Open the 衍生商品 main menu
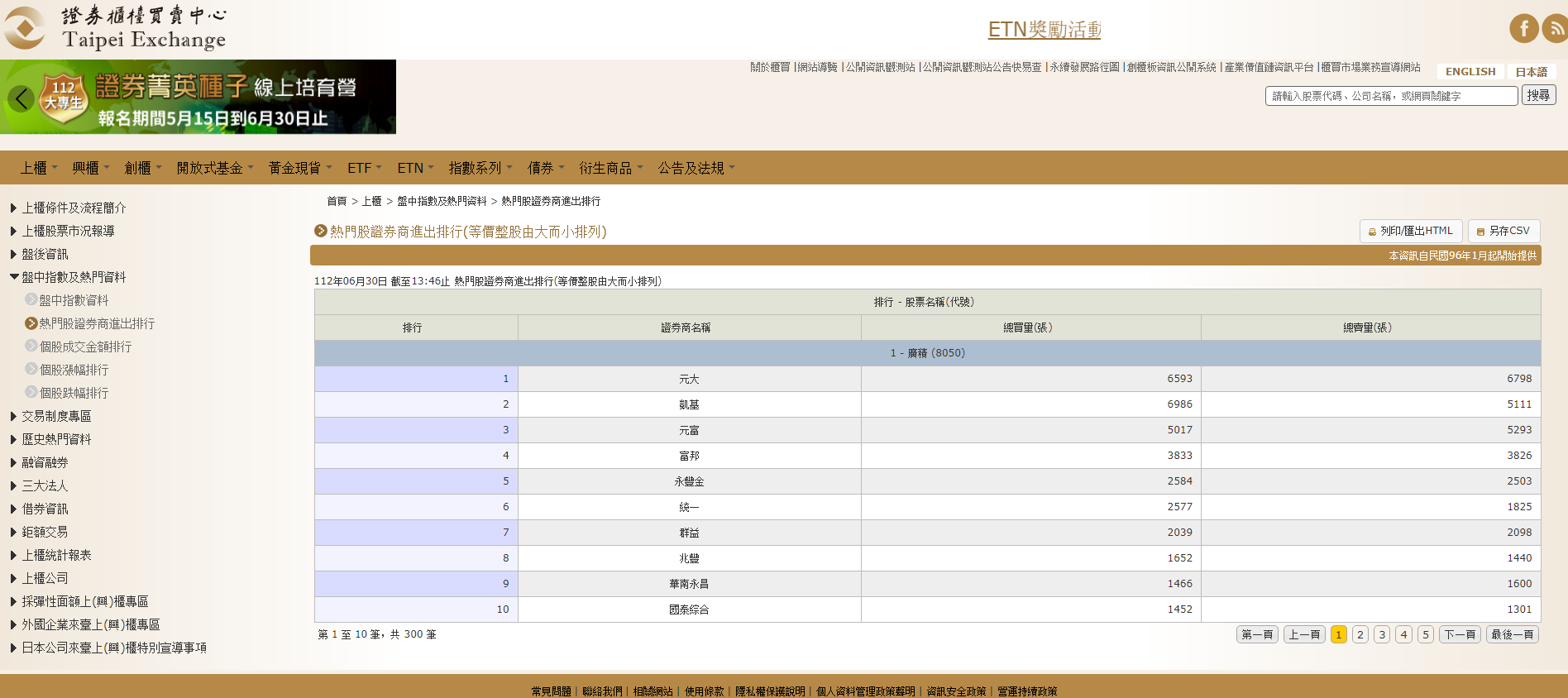Viewport: 1568px width, 698px height. coord(611,168)
